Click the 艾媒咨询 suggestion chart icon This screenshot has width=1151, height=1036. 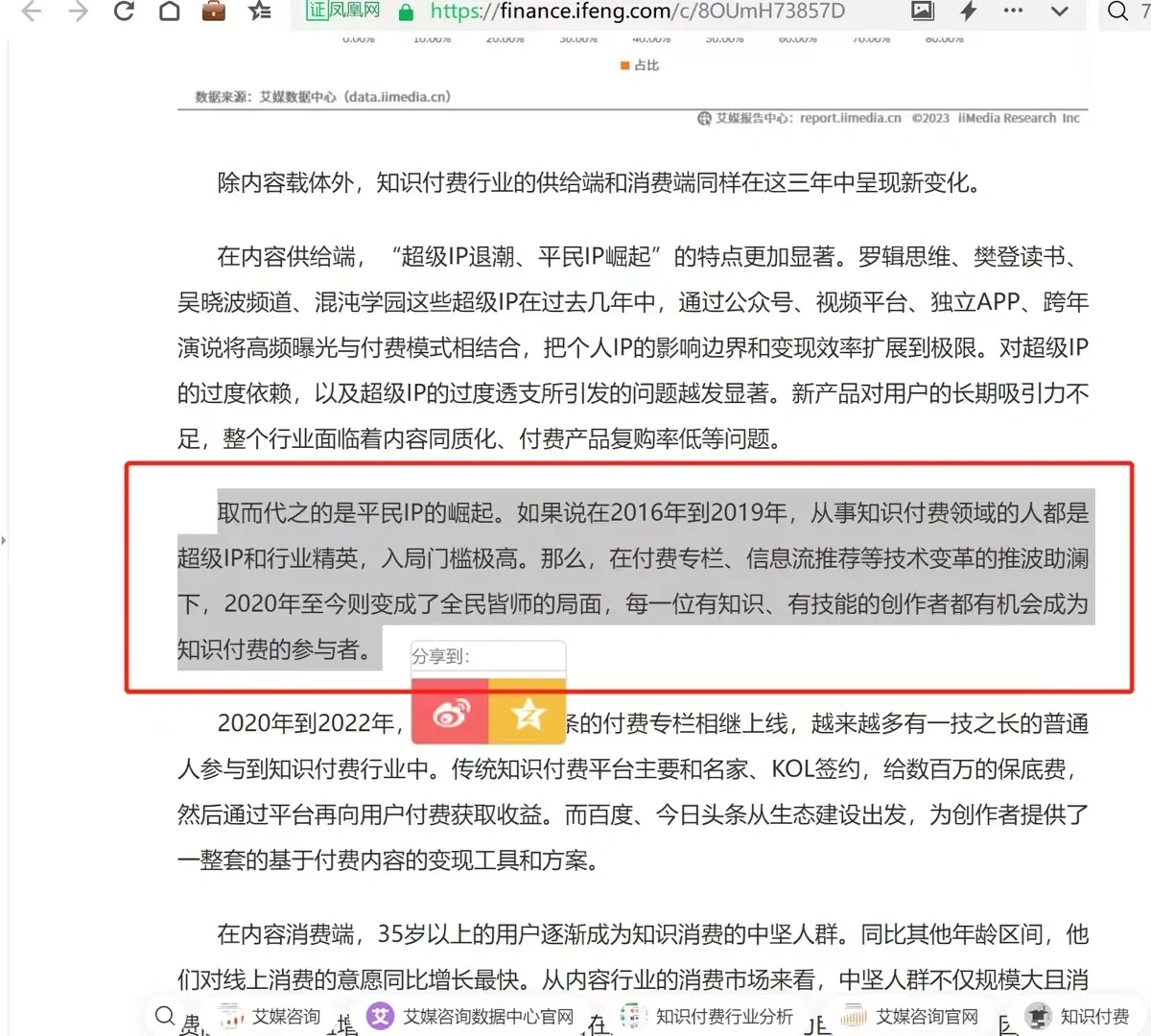tap(231, 1016)
